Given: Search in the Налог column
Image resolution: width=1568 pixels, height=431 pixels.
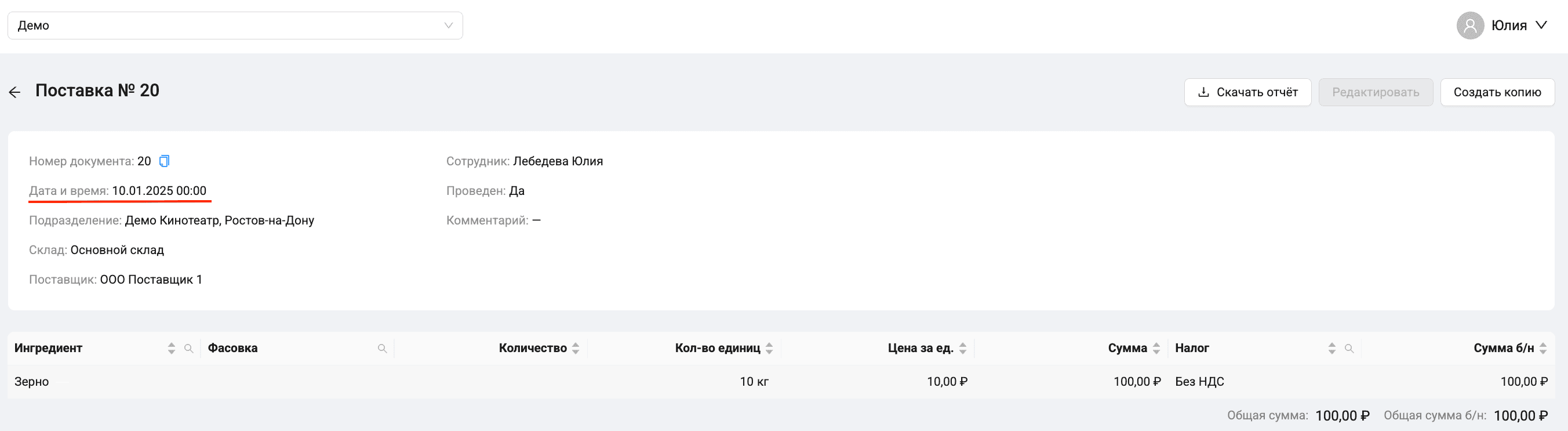Looking at the screenshot, I should (1349, 348).
